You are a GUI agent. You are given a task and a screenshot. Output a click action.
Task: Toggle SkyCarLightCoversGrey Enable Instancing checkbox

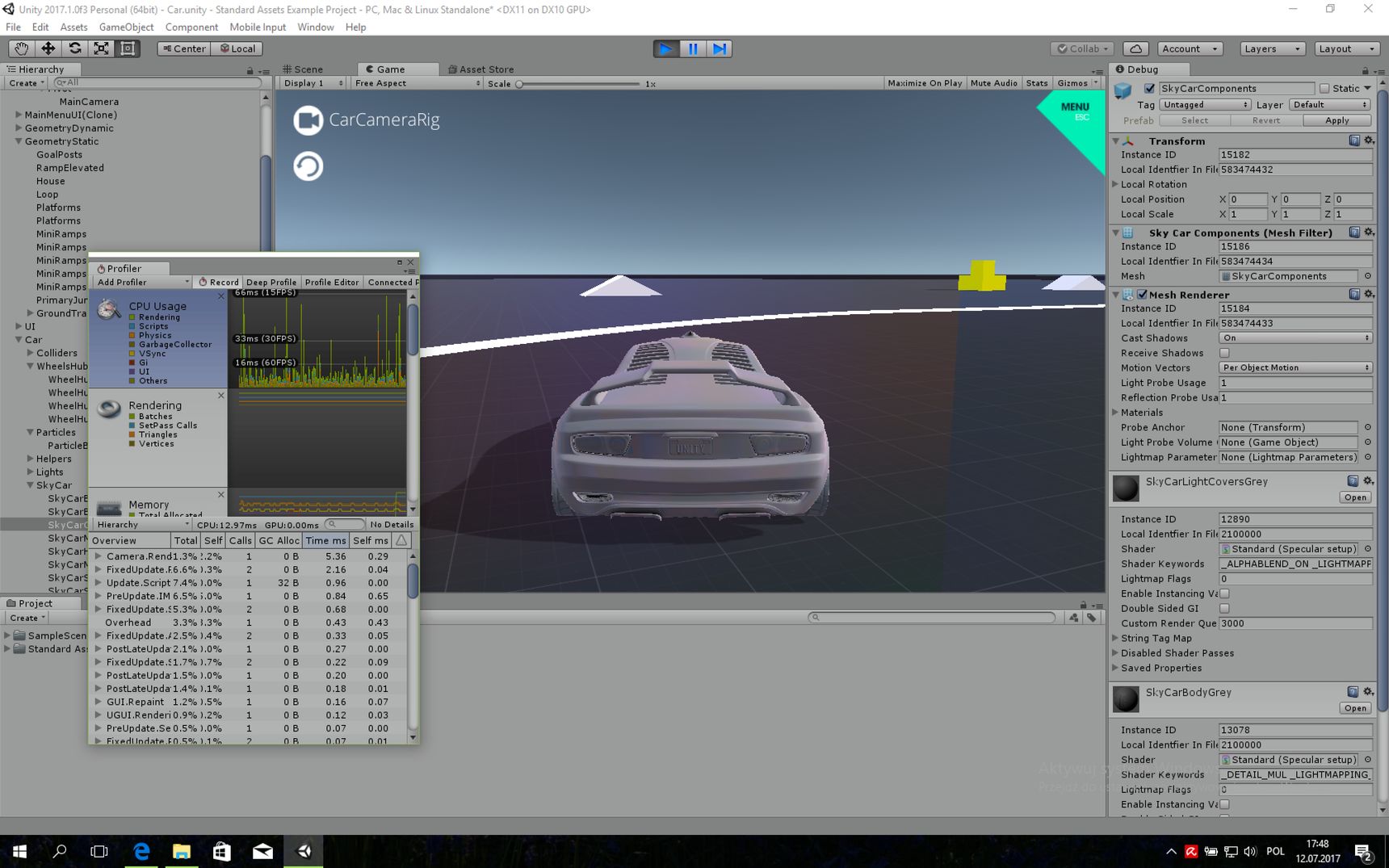[x=1224, y=593]
